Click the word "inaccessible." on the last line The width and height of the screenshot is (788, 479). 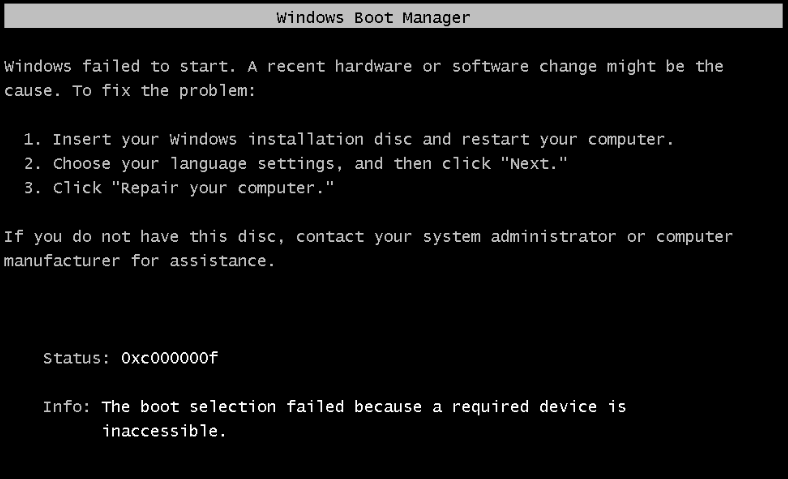click(164, 432)
